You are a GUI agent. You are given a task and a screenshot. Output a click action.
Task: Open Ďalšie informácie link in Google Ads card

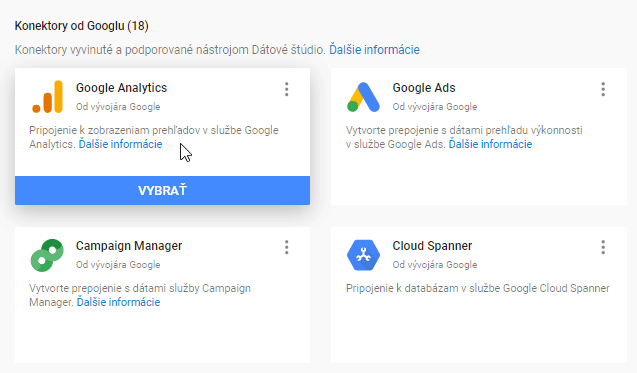(x=490, y=144)
